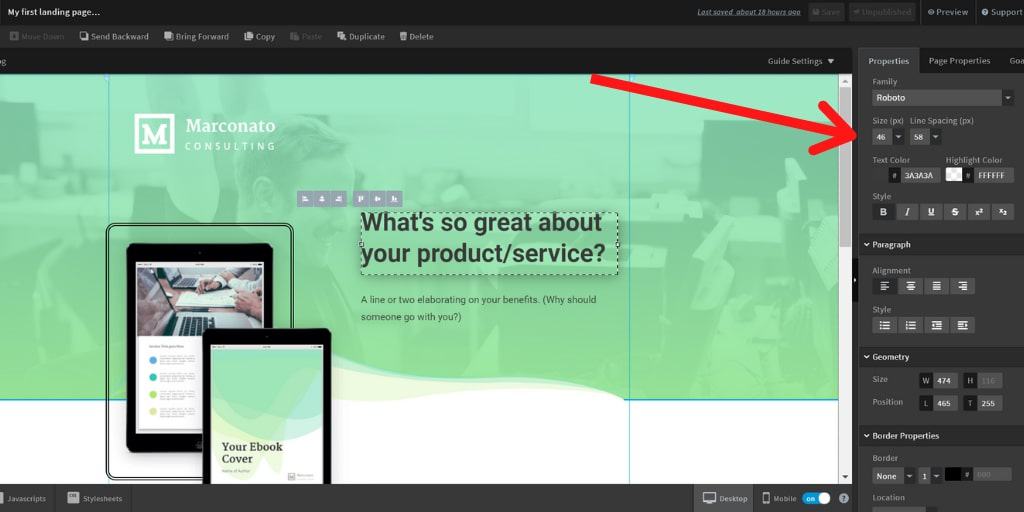1024x512 pixels.
Task: Align element vertical middle on canvas toolbar
Action: coord(377,199)
